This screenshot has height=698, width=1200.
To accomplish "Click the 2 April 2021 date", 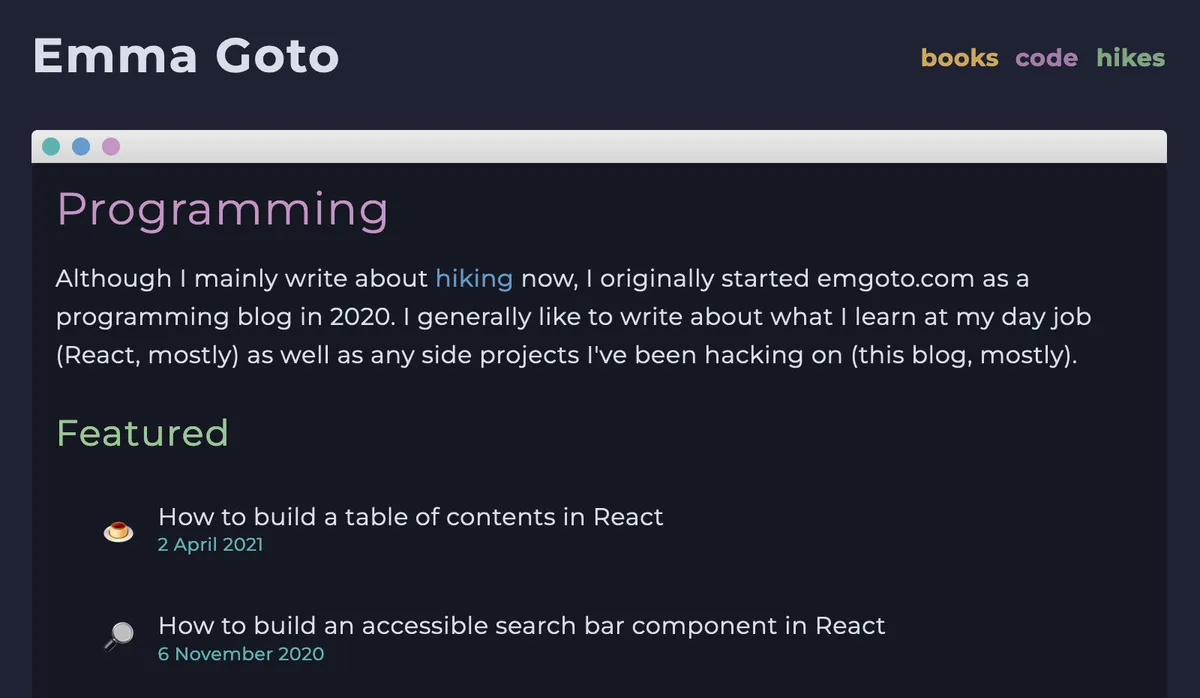I will pos(210,545).
